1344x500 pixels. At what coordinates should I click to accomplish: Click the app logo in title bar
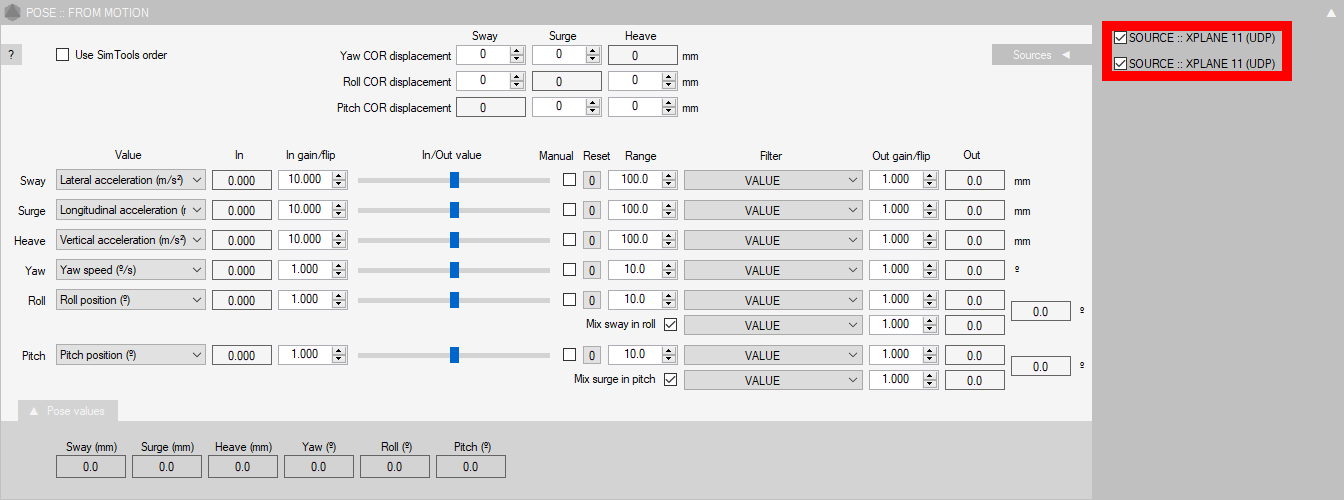tap(12, 12)
